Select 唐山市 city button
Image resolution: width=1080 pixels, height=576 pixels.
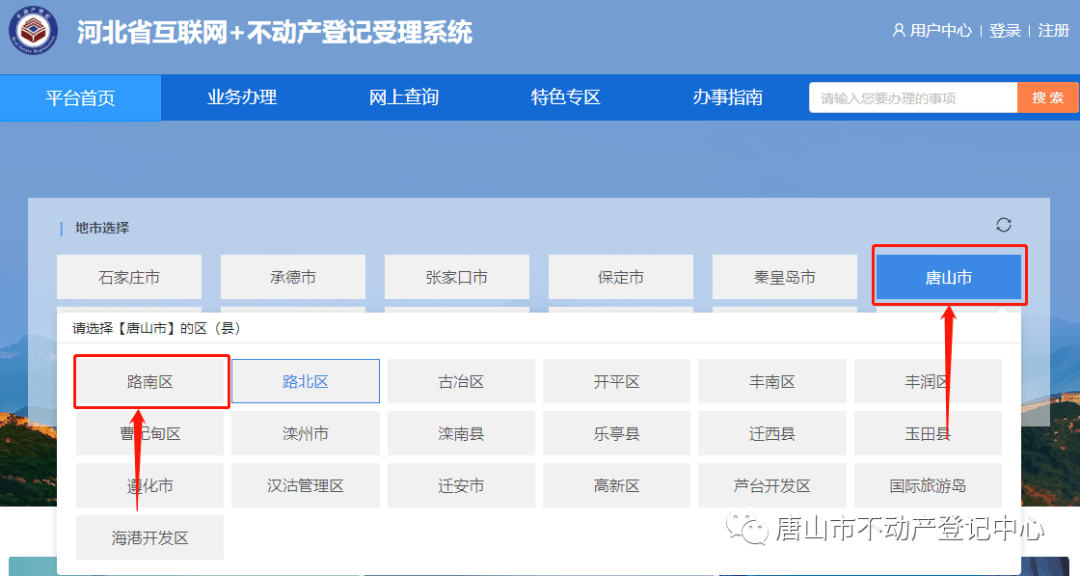pos(948,276)
